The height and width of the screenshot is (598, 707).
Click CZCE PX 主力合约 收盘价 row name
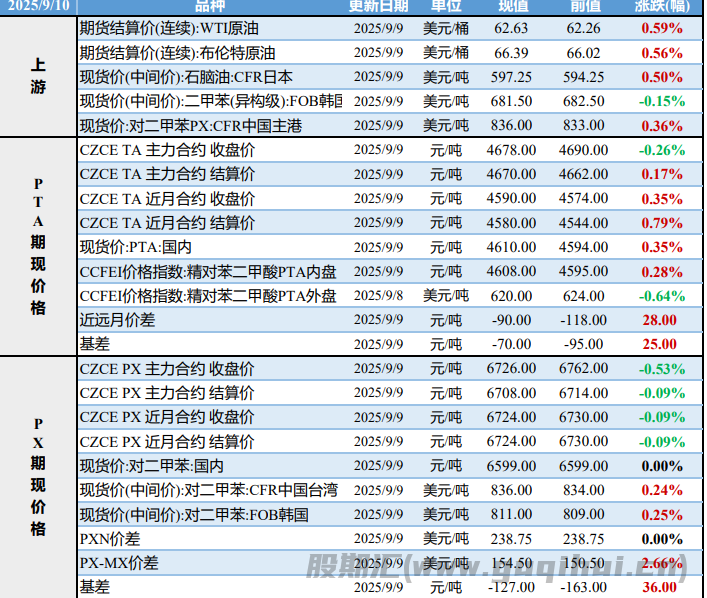pyautogui.click(x=167, y=368)
